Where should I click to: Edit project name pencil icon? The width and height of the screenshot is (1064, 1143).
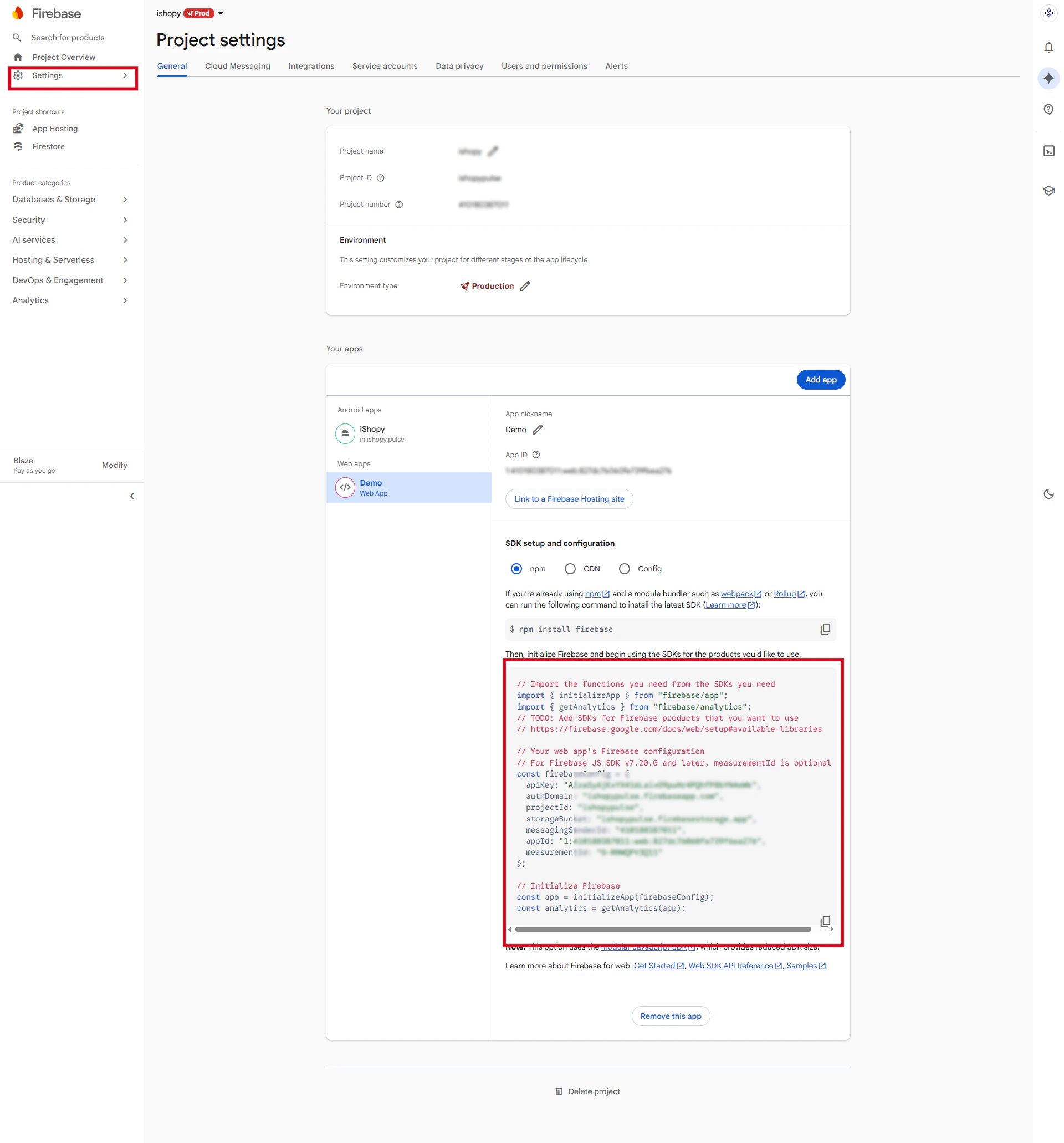pyautogui.click(x=493, y=151)
